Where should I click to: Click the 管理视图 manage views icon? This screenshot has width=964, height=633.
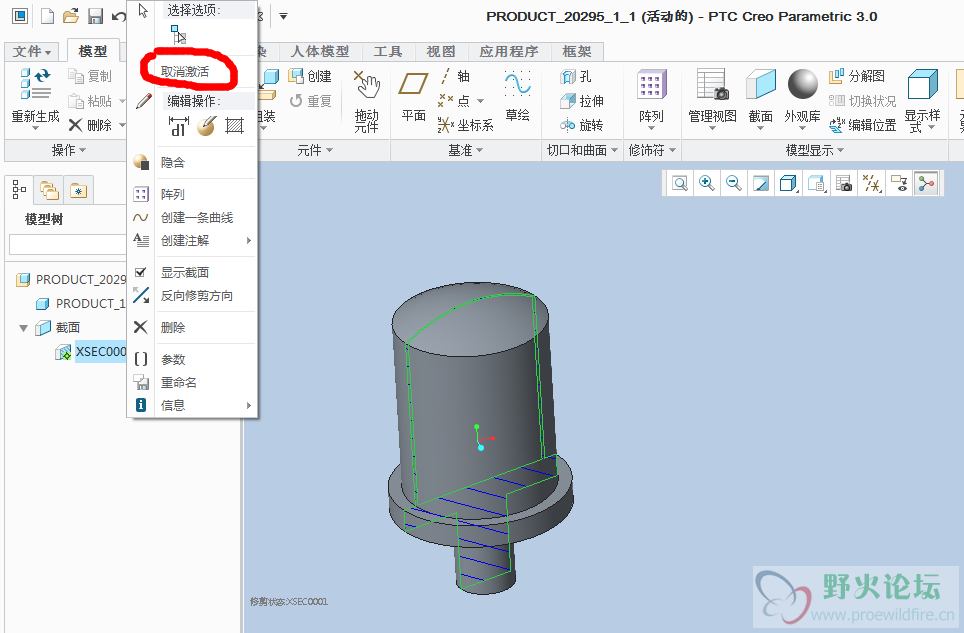(x=713, y=84)
